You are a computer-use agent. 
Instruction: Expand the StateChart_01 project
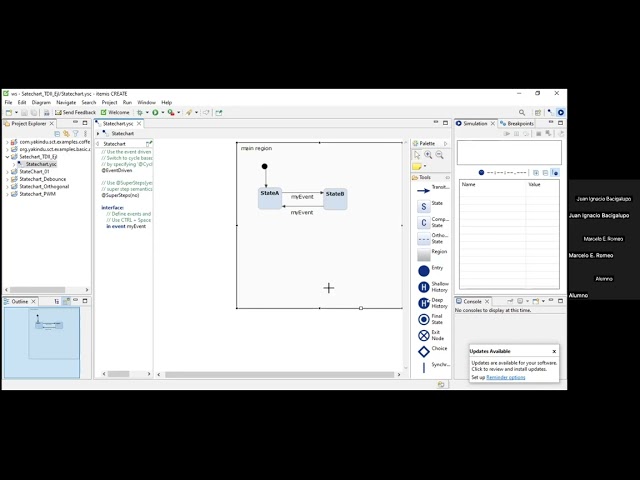7,172
